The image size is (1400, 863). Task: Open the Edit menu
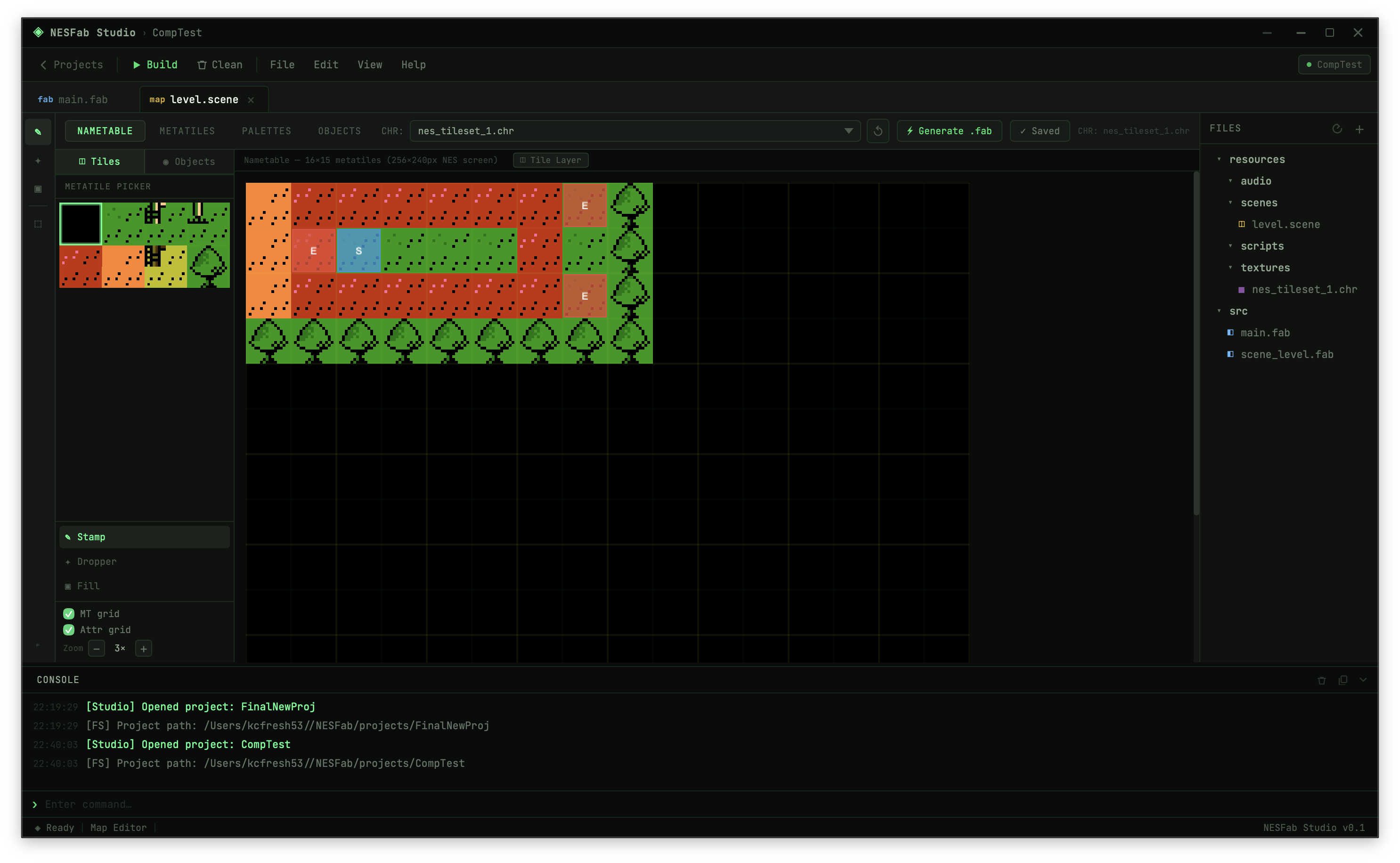[326, 65]
